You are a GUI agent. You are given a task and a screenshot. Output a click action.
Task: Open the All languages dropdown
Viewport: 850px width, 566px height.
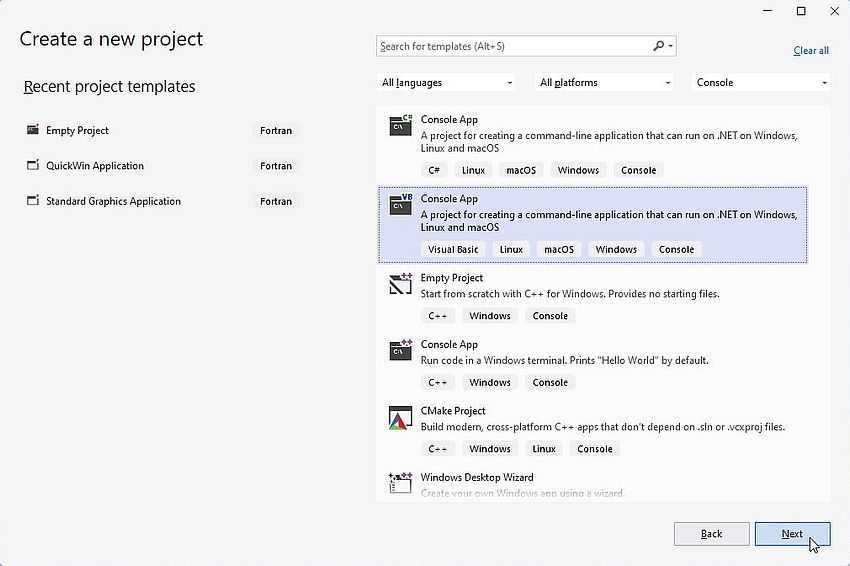(446, 82)
